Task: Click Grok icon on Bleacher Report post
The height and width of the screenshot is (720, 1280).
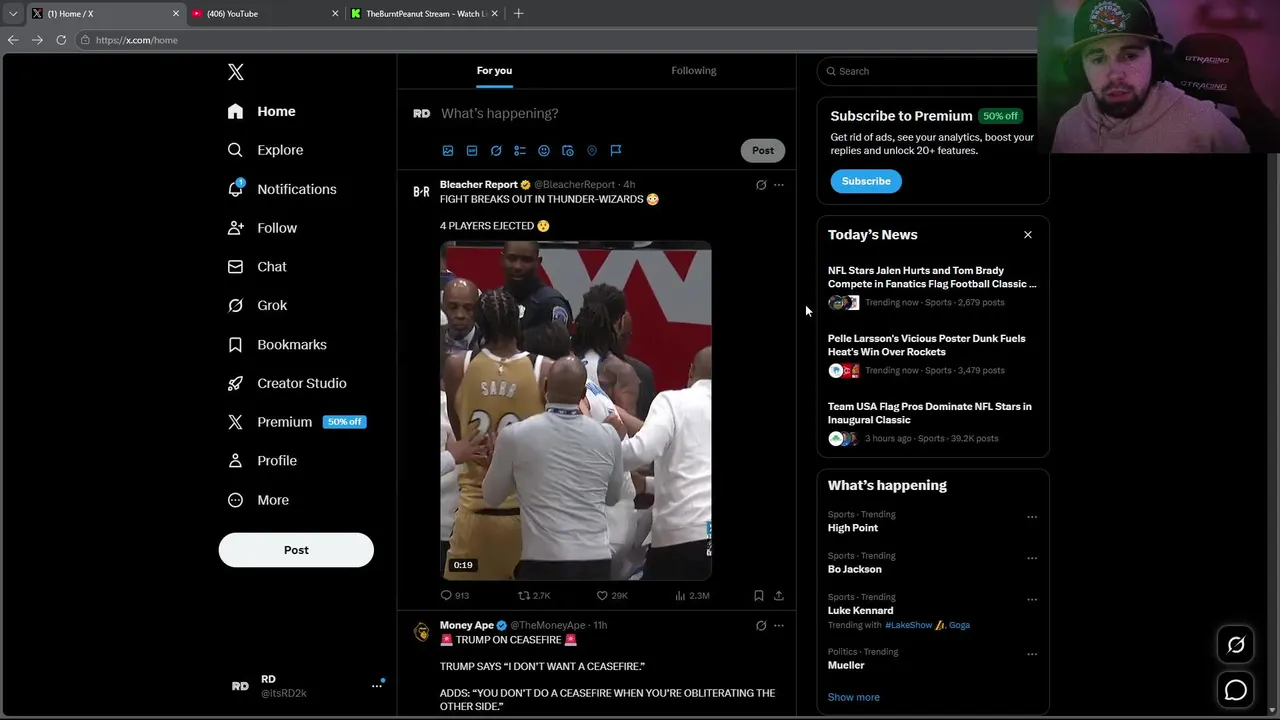Action: point(761,185)
